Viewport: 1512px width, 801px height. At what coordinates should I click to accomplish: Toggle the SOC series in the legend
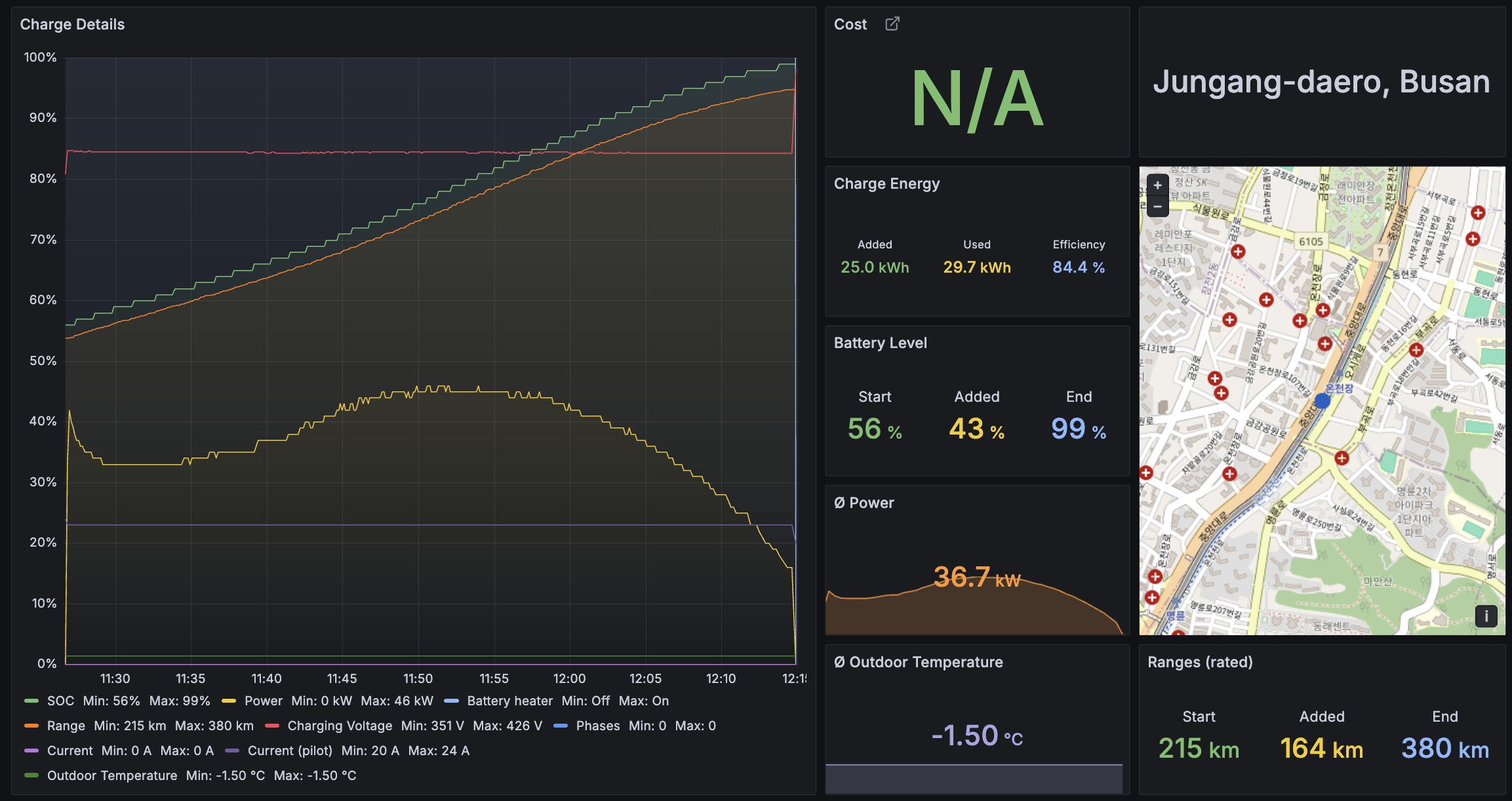60,701
